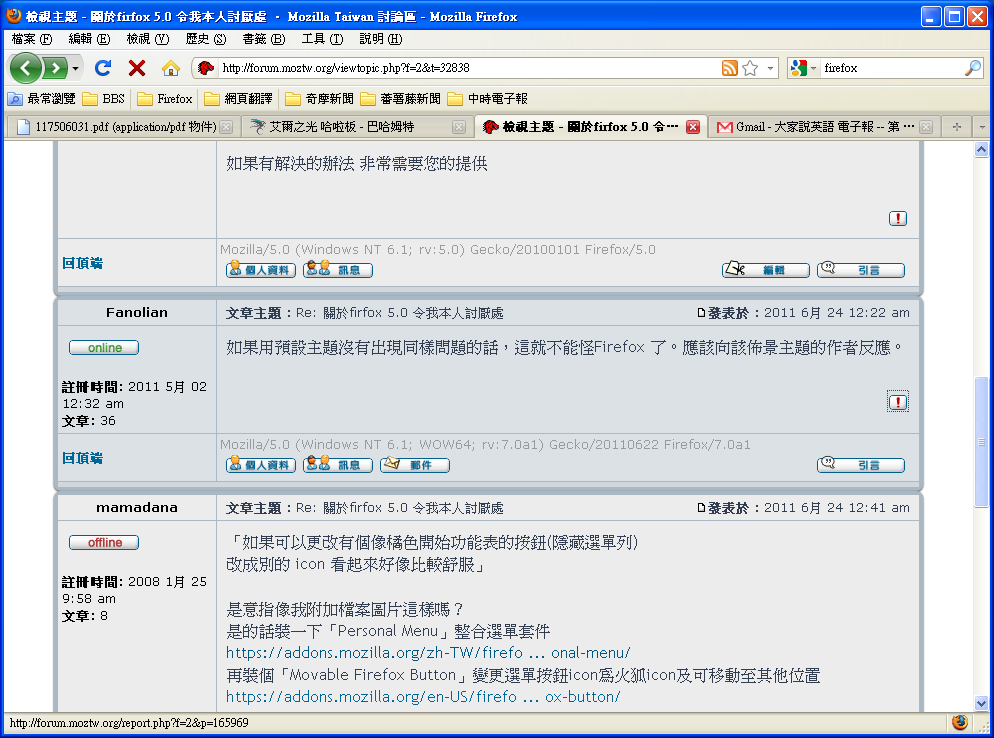Go back using the green back arrow
Screen dimensions: 994x738
(25, 68)
